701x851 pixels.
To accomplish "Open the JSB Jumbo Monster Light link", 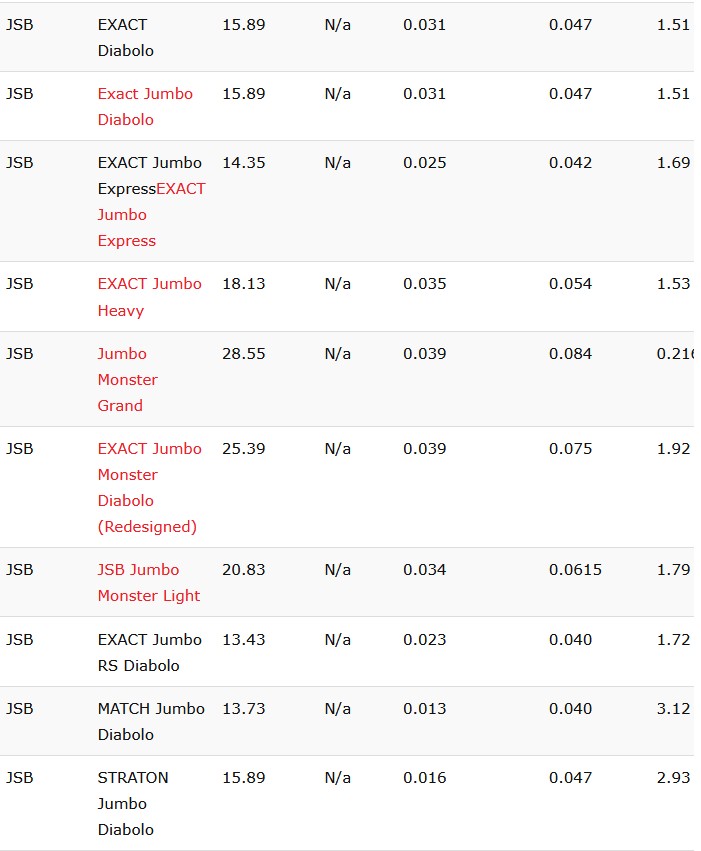I will (149, 582).
